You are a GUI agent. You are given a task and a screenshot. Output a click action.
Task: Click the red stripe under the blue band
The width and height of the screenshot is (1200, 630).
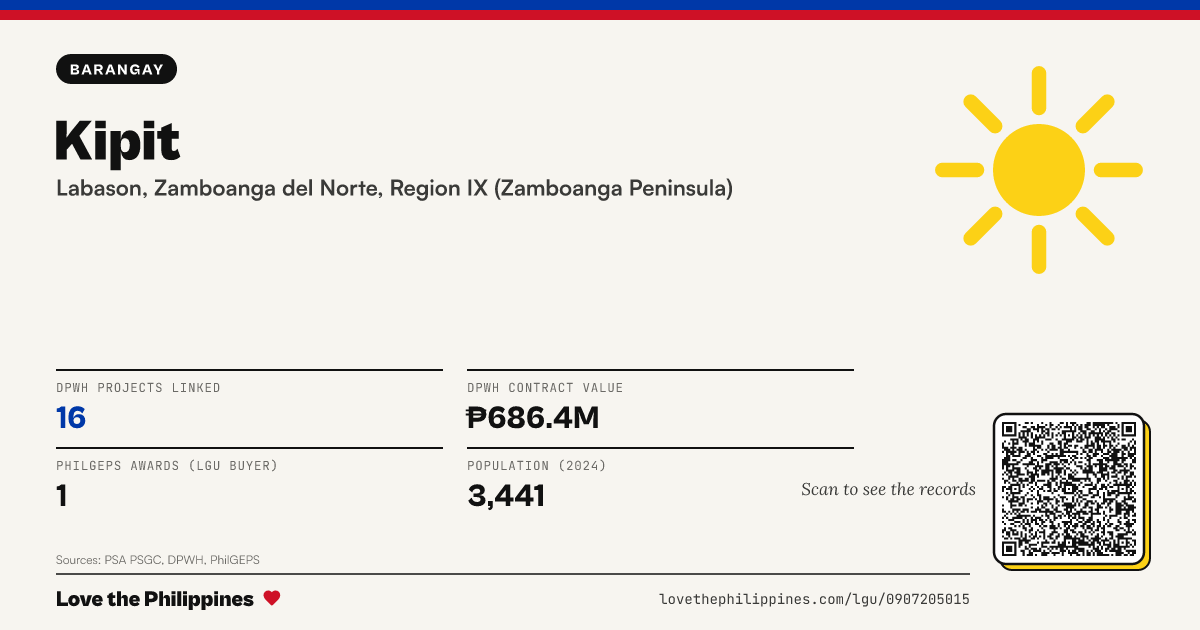600,15
